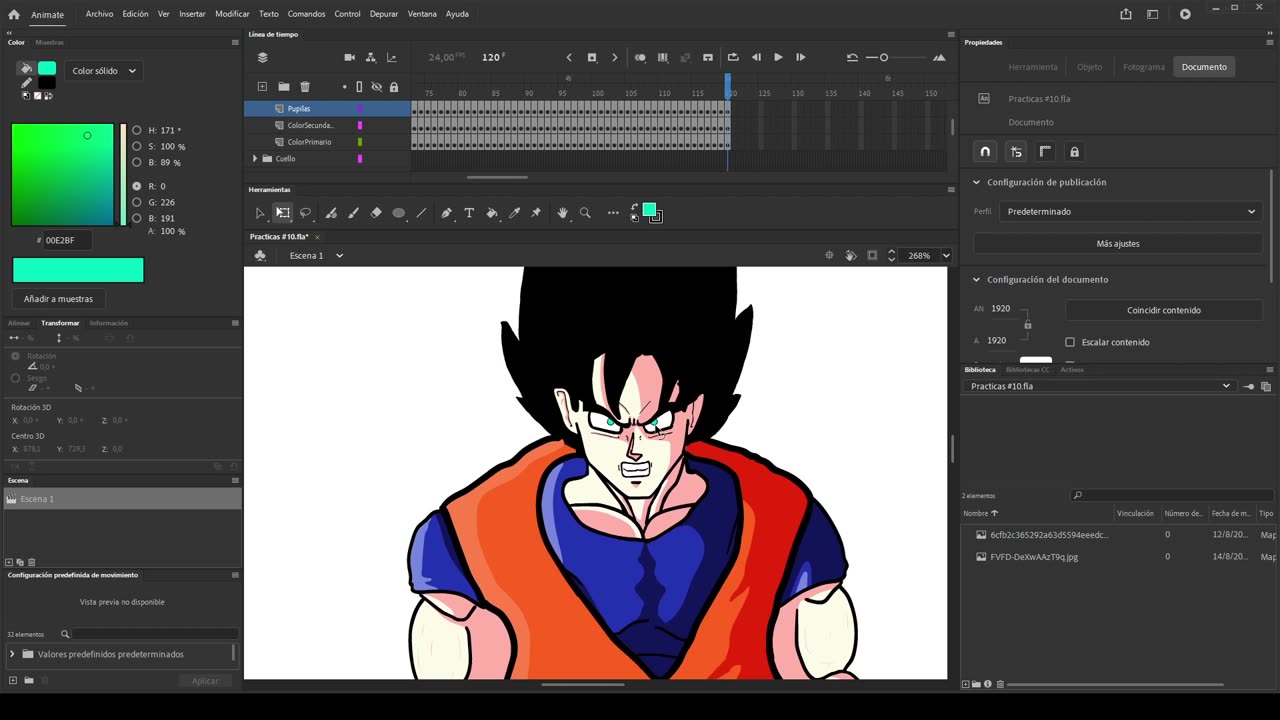Toggle lock all layers padlock icon

[x=394, y=87]
